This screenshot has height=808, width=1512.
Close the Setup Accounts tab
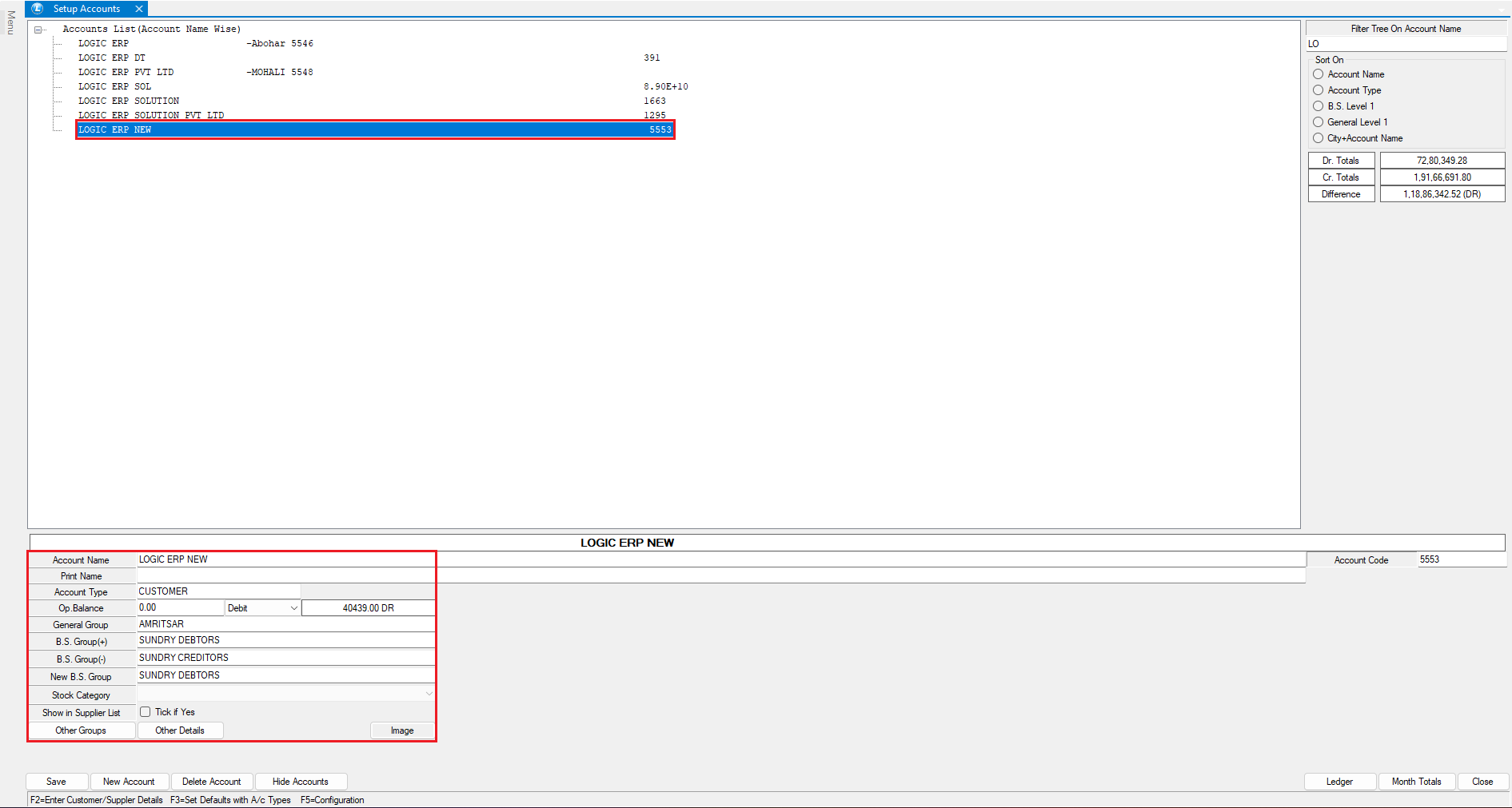pyautogui.click(x=139, y=9)
